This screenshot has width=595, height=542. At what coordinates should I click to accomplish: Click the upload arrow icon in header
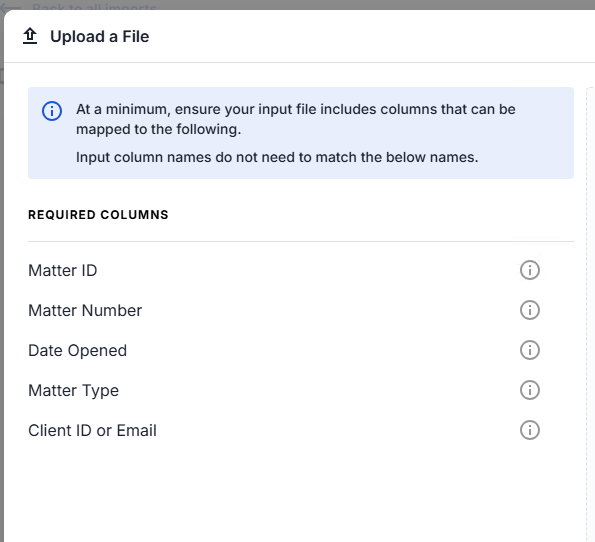[x=30, y=36]
